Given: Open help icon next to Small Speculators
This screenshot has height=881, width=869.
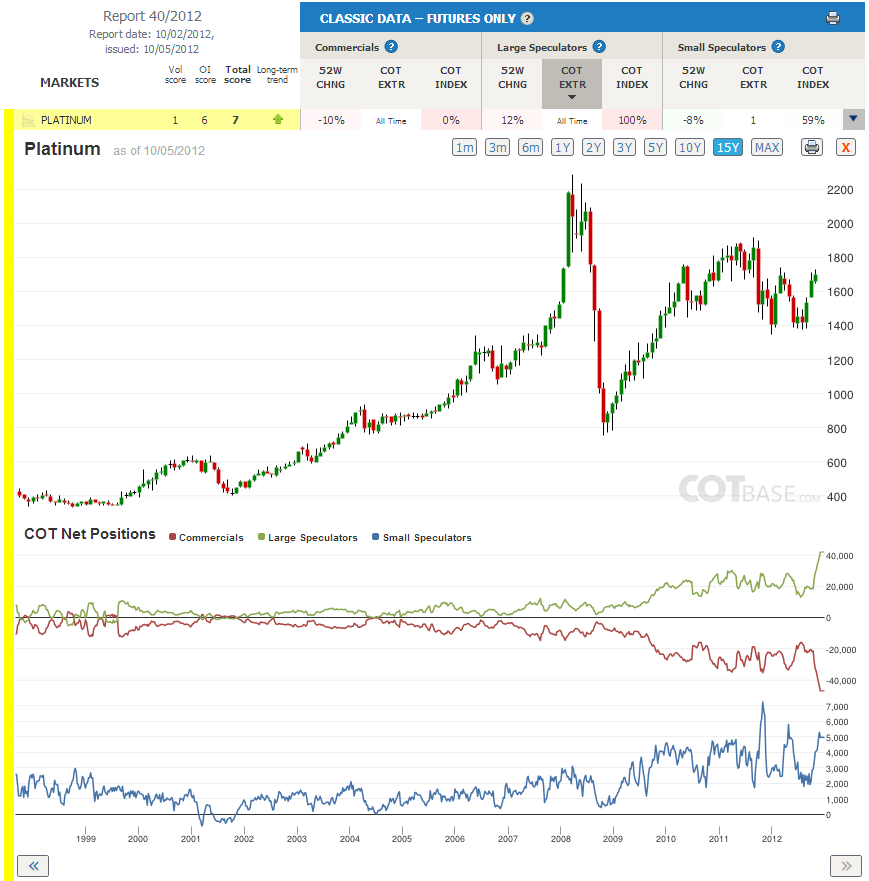Looking at the screenshot, I should (x=778, y=47).
